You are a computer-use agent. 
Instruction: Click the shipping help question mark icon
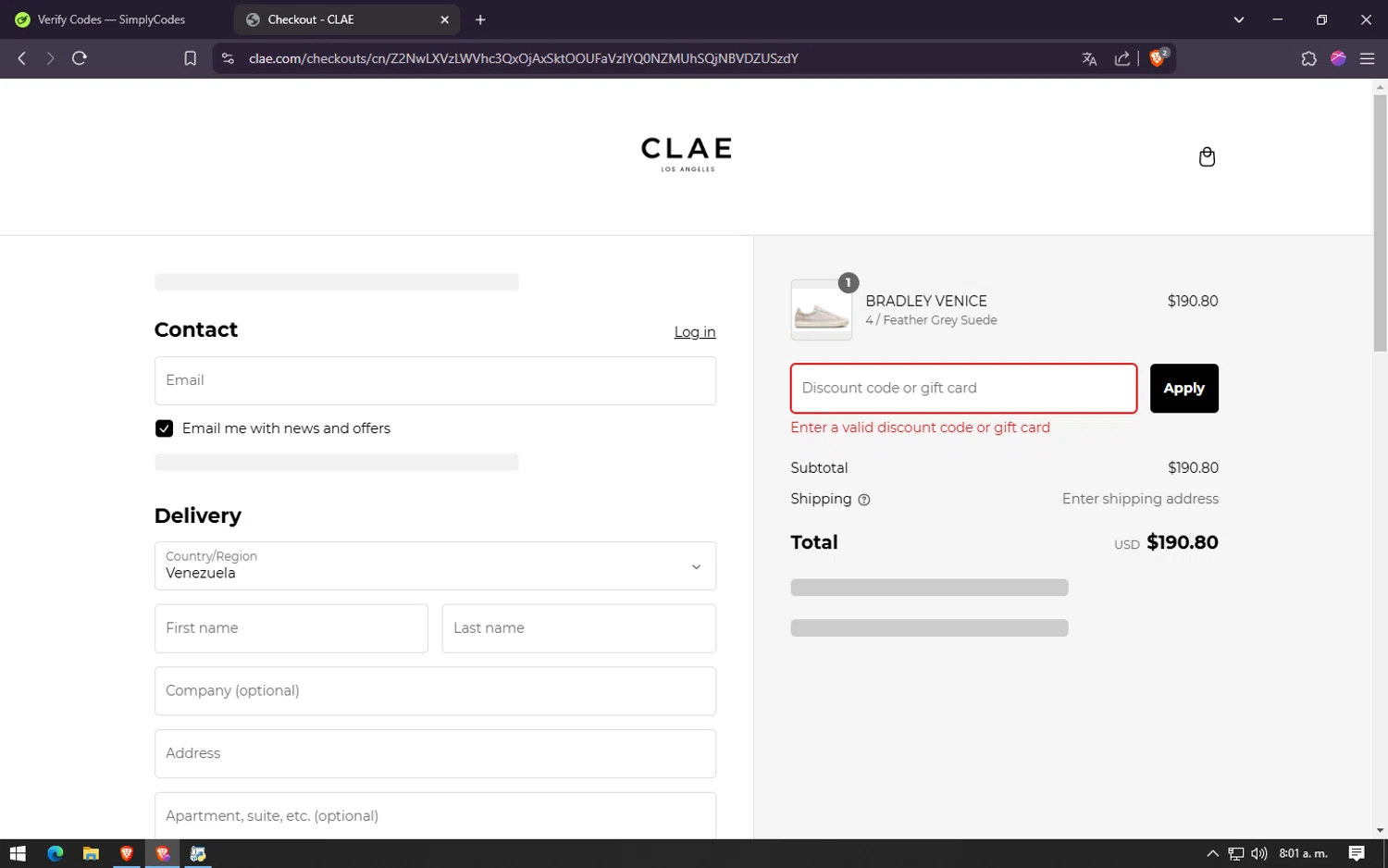864,500
